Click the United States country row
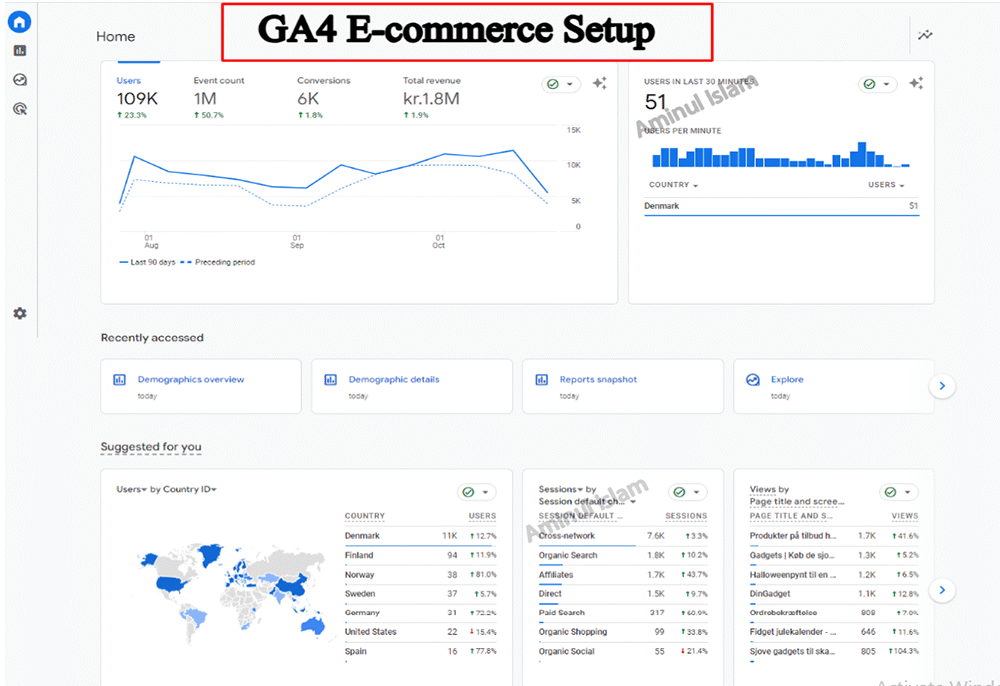The image size is (1000, 686). point(420,632)
